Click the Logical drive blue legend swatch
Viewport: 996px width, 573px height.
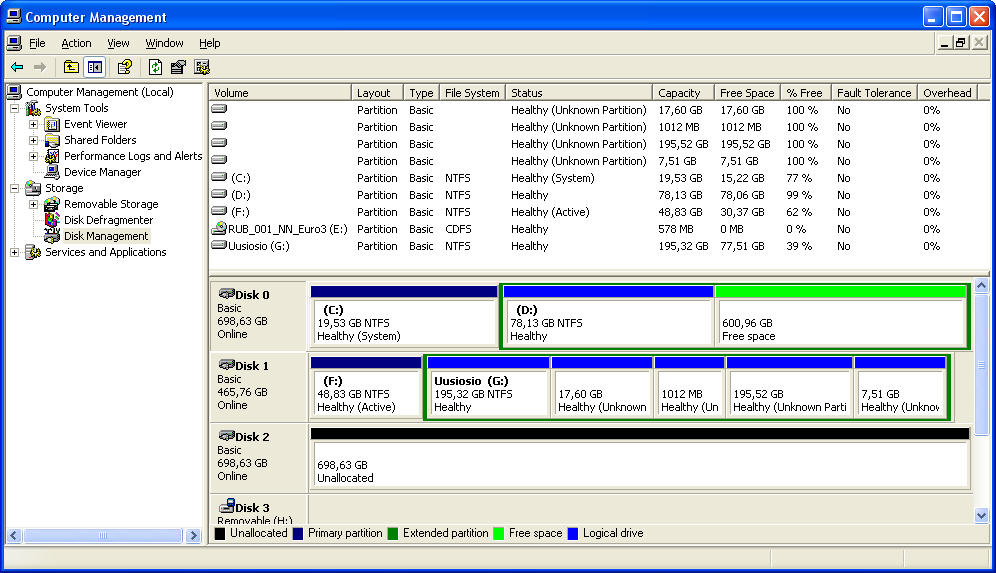click(573, 534)
